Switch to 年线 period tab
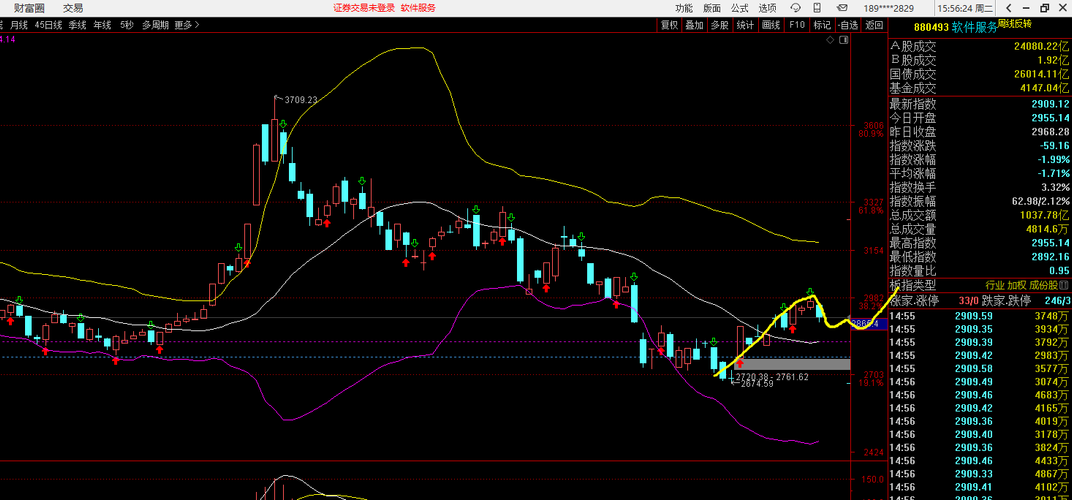 click(x=103, y=25)
